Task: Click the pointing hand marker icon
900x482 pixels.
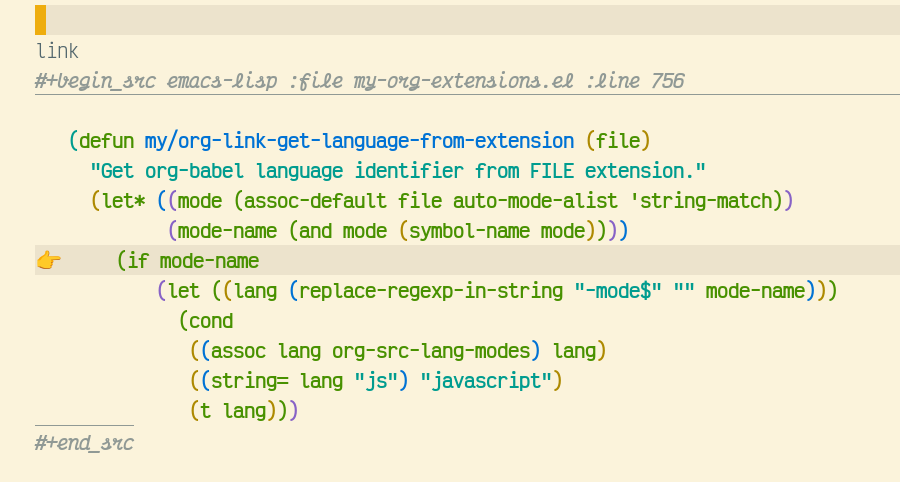Action: (48, 261)
